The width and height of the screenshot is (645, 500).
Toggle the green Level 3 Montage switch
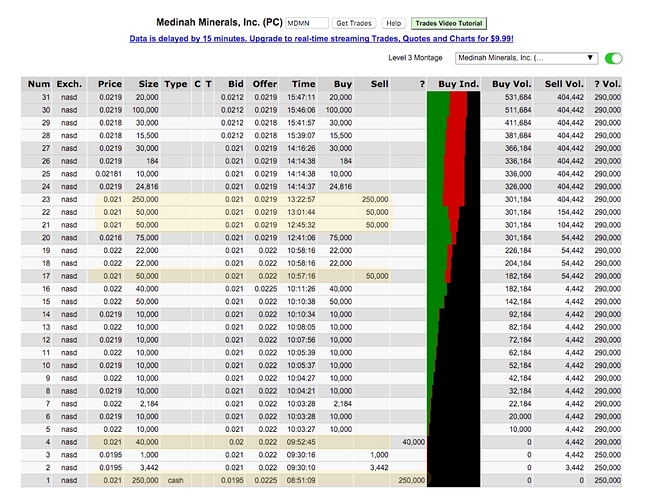tap(613, 58)
